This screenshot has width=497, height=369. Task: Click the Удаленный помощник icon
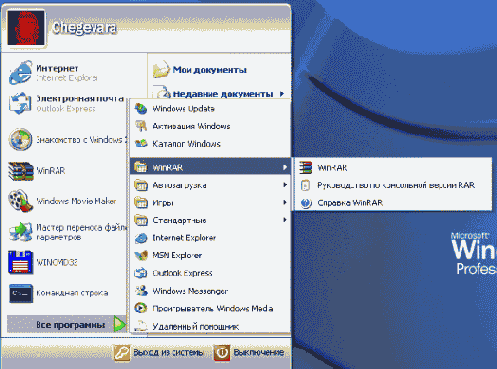tap(141, 326)
